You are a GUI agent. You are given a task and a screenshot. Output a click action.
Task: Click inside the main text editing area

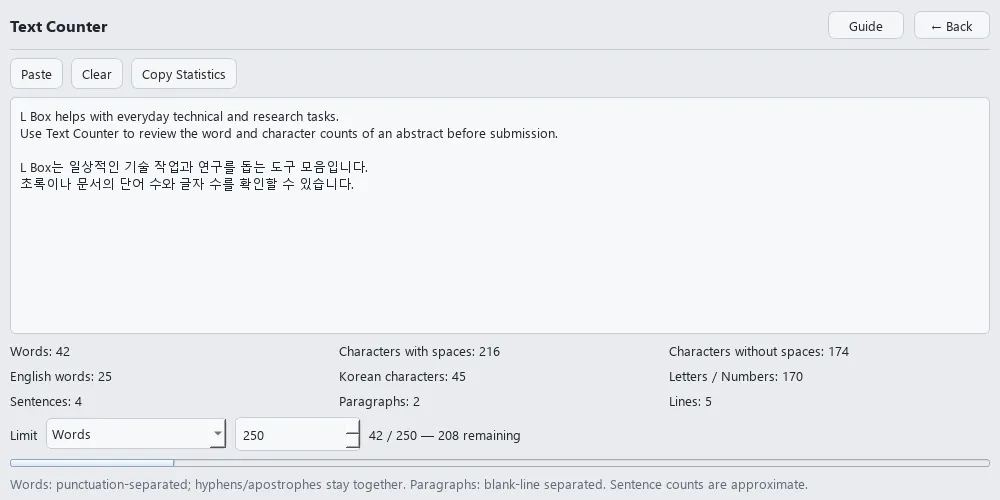[500, 216]
